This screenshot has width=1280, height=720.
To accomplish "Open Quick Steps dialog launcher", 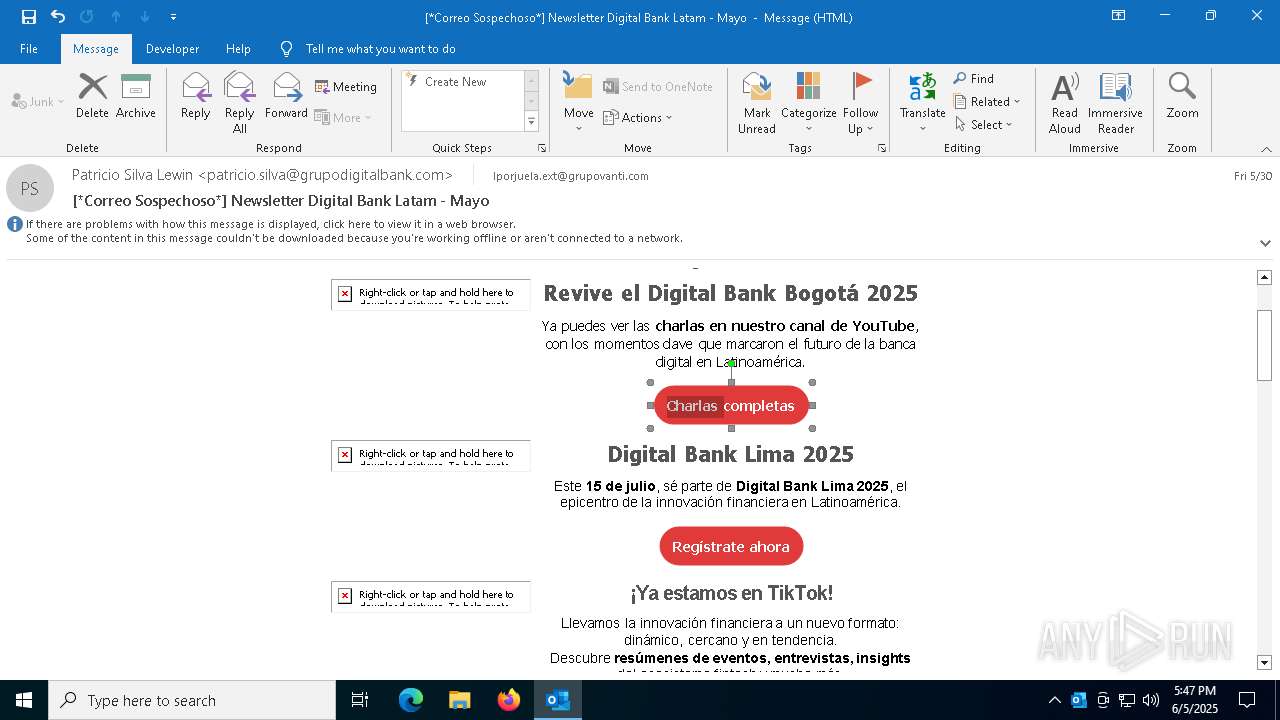I will 542,148.
